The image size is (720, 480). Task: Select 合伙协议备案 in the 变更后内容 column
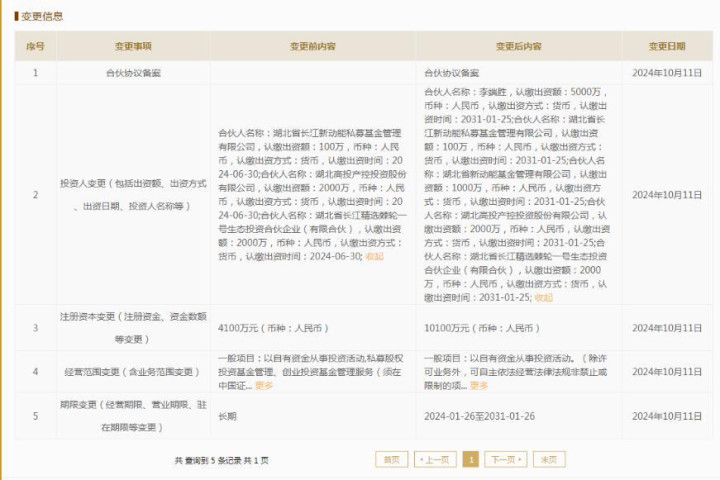(451, 73)
